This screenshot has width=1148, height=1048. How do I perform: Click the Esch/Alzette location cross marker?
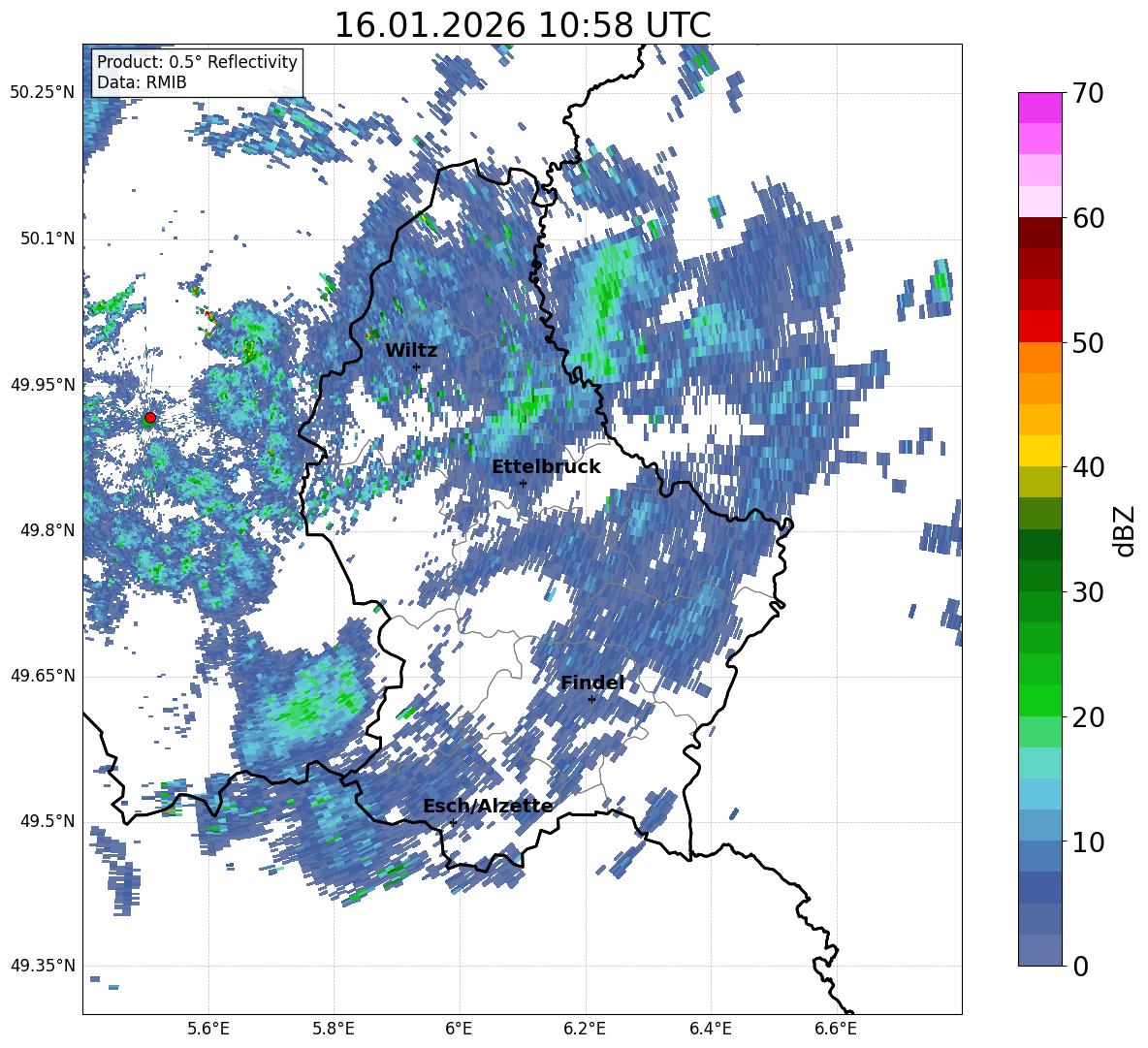[x=453, y=822]
